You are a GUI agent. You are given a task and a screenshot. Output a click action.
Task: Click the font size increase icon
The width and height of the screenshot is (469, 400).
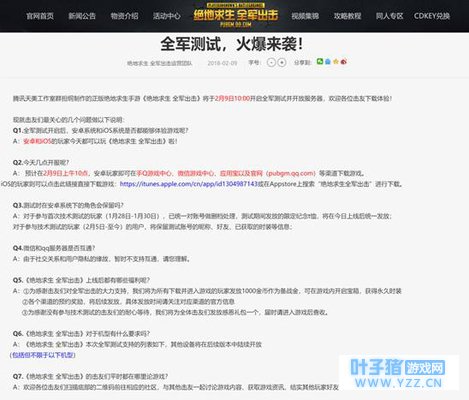(282, 62)
